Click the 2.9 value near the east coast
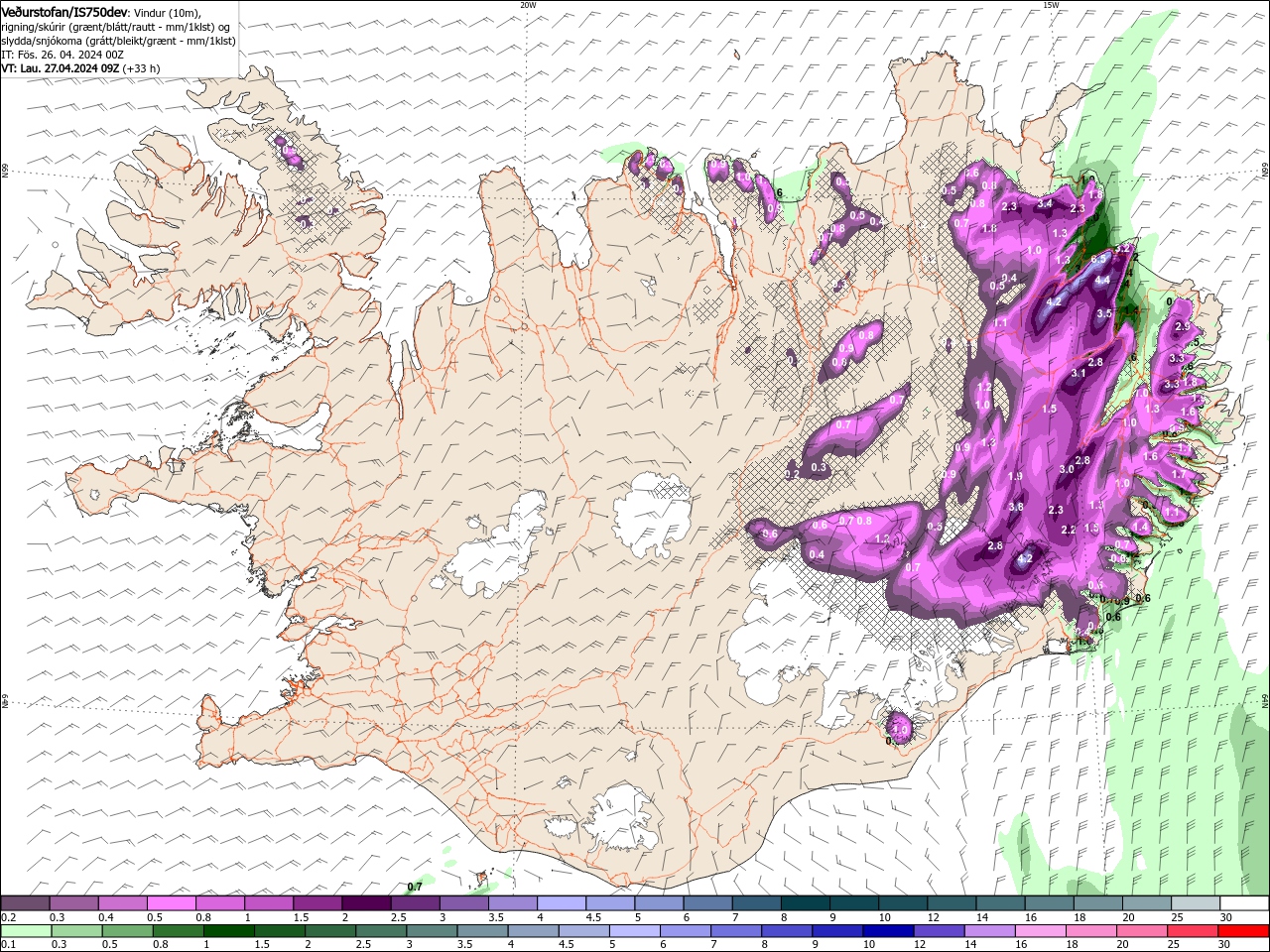The width and height of the screenshot is (1270, 952). click(x=1182, y=326)
